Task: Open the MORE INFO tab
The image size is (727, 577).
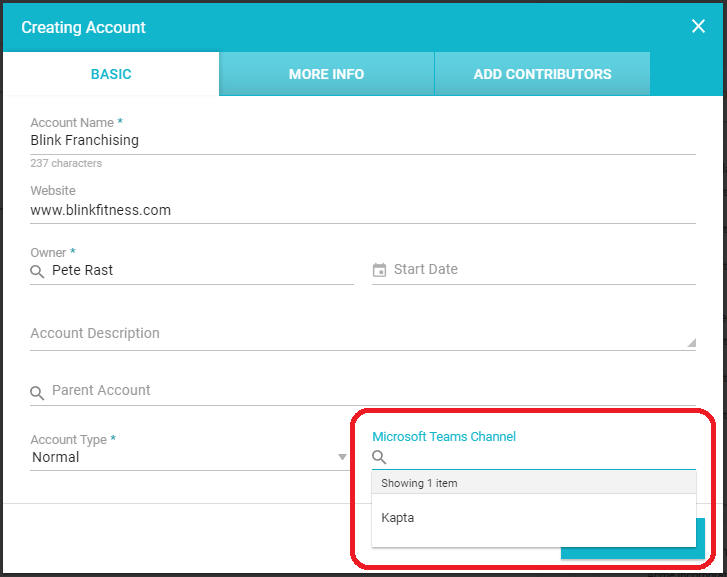Action: (326, 74)
